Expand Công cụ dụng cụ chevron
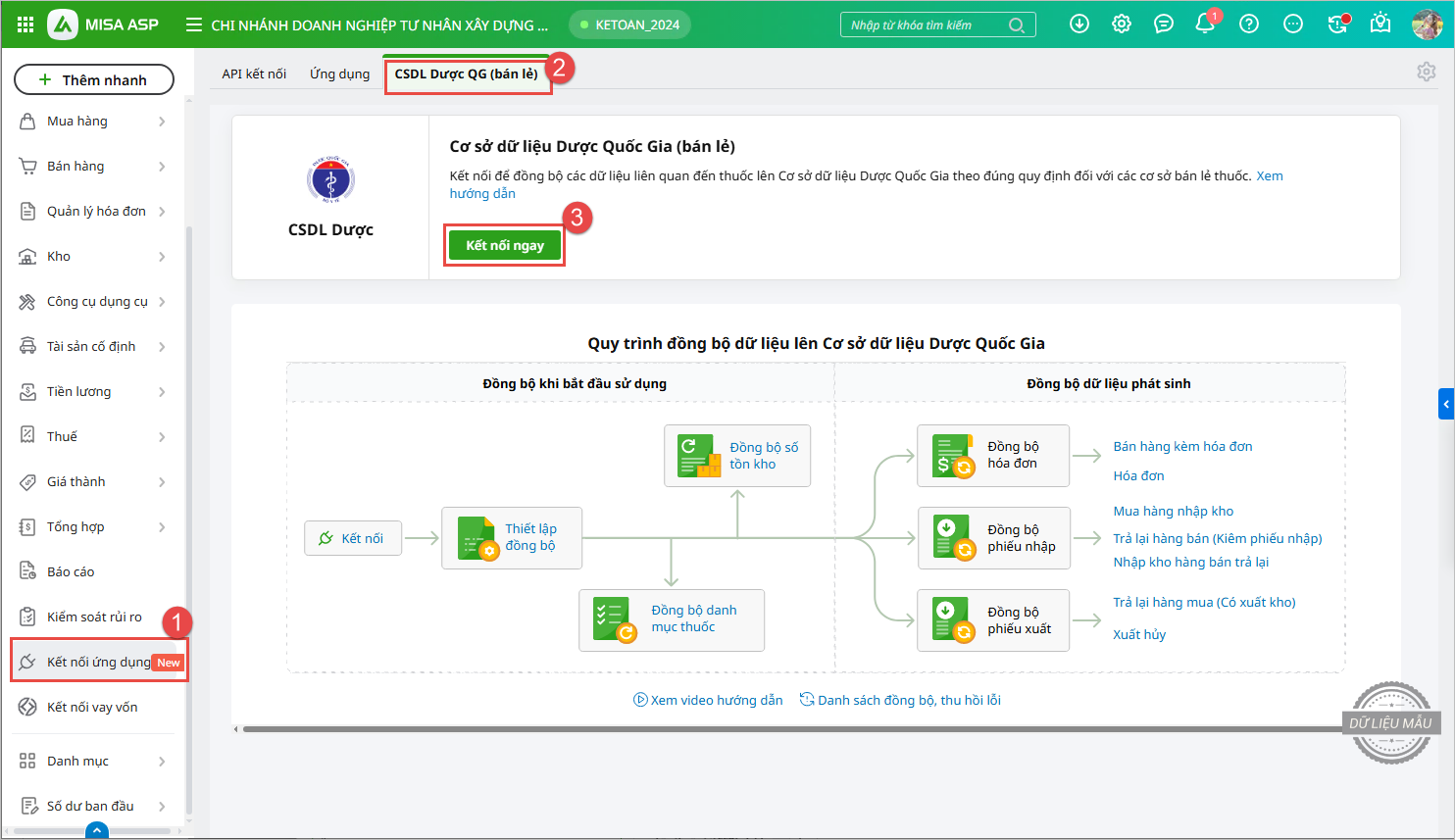Viewport: 1455px width, 840px height. [162, 302]
